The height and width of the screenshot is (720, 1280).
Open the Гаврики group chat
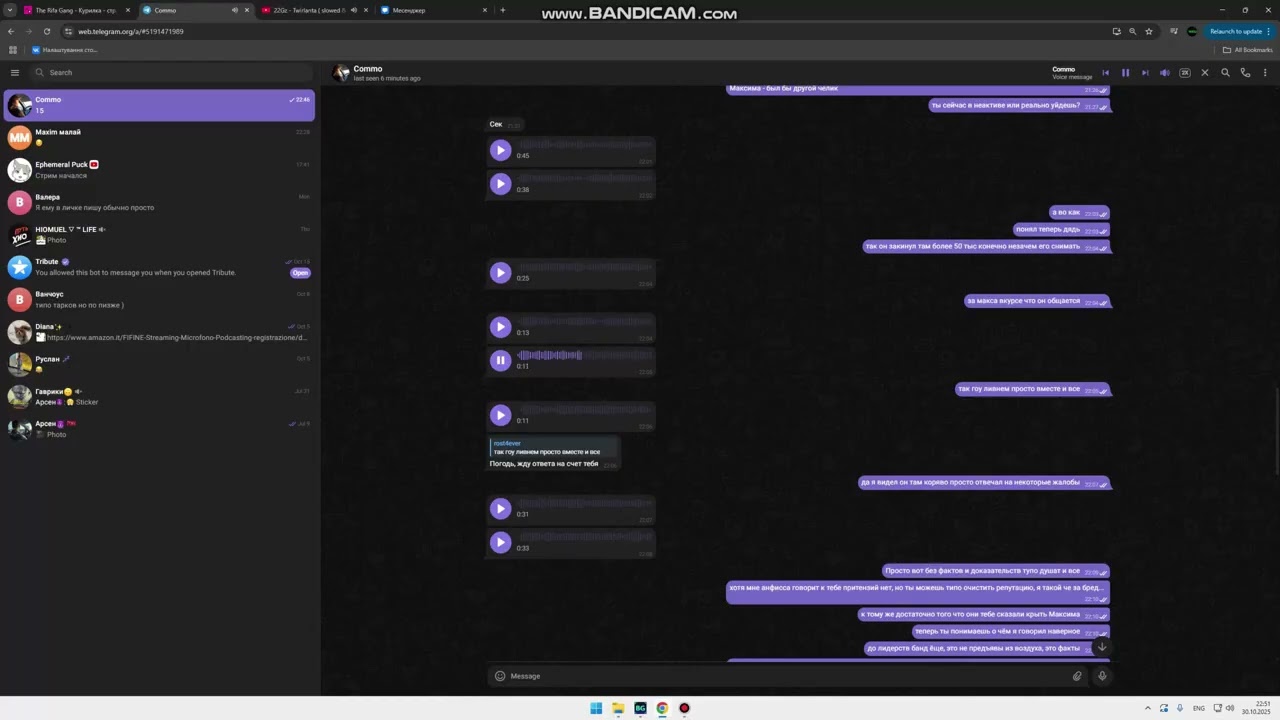pyautogui.click(x=160, y=396)
